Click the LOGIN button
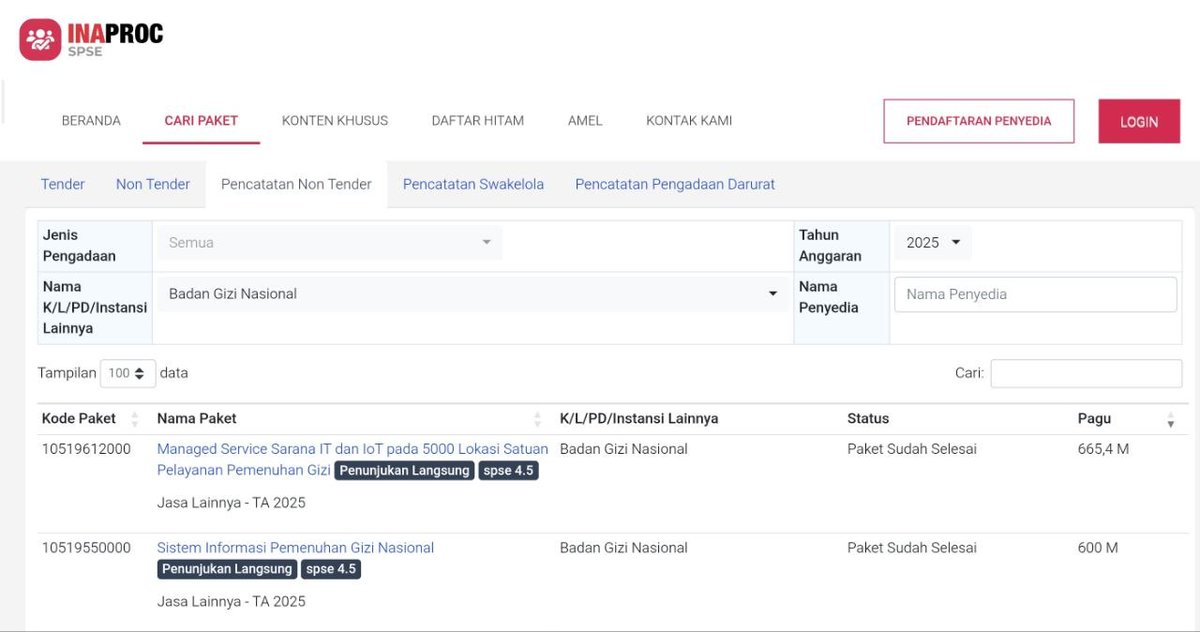The height and width of the screenshot is (632, 1200). 1139,121
